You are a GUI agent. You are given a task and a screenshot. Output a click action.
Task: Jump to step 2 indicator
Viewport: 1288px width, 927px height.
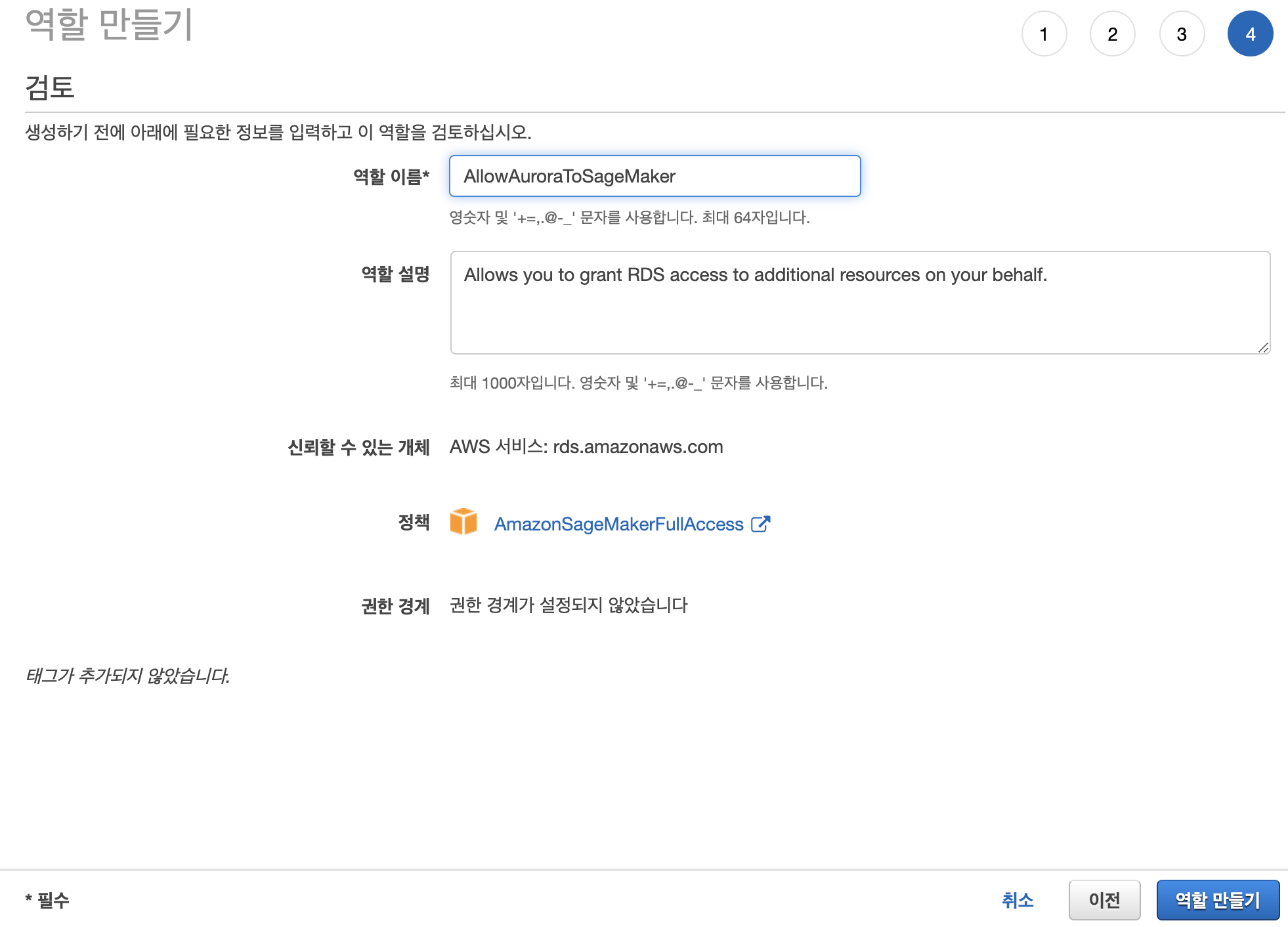tap(1112, 34)
